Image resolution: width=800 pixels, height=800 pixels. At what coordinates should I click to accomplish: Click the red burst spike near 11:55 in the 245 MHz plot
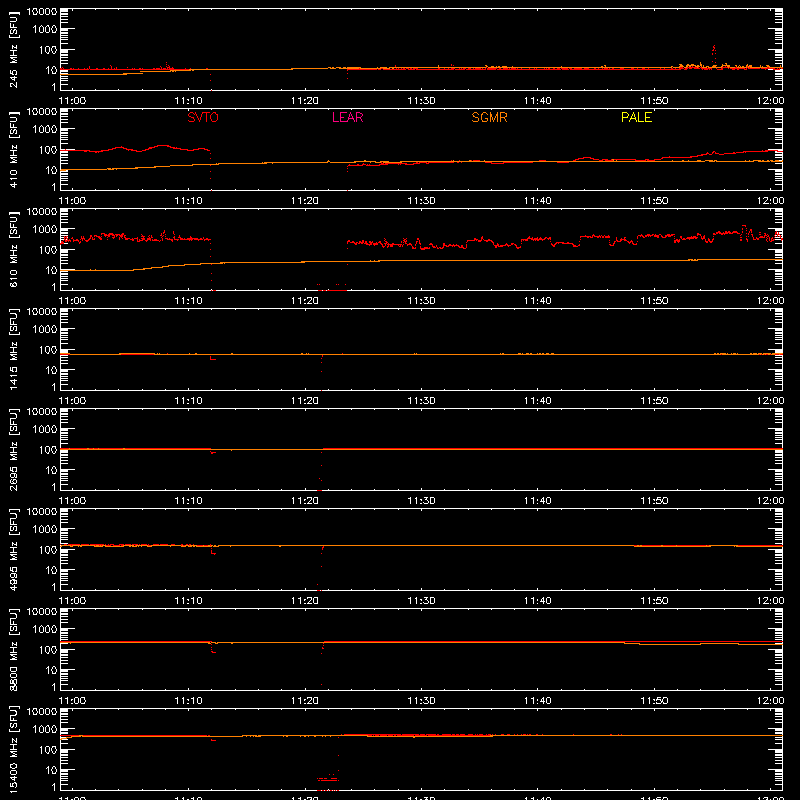tap(714, 55)
